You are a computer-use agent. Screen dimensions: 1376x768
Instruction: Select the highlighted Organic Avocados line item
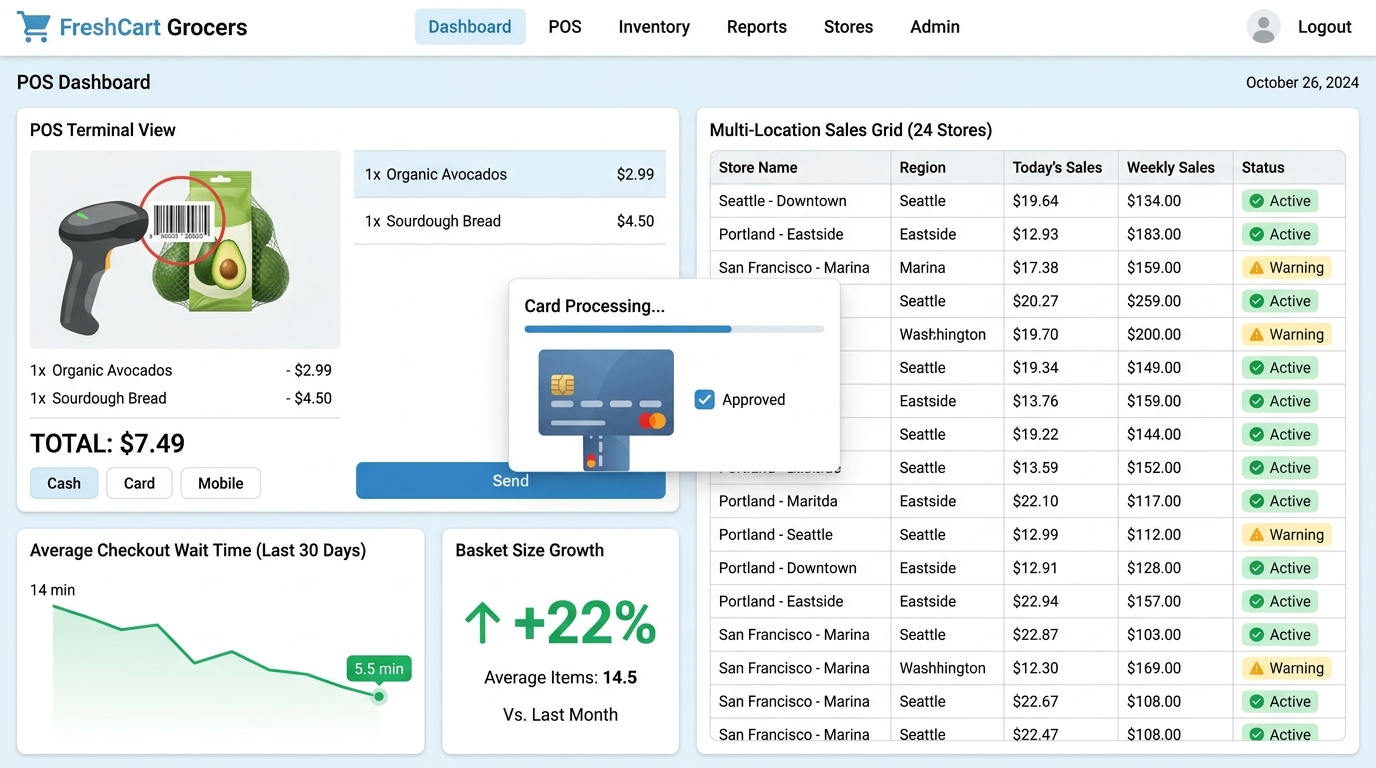tap(510, 174)
